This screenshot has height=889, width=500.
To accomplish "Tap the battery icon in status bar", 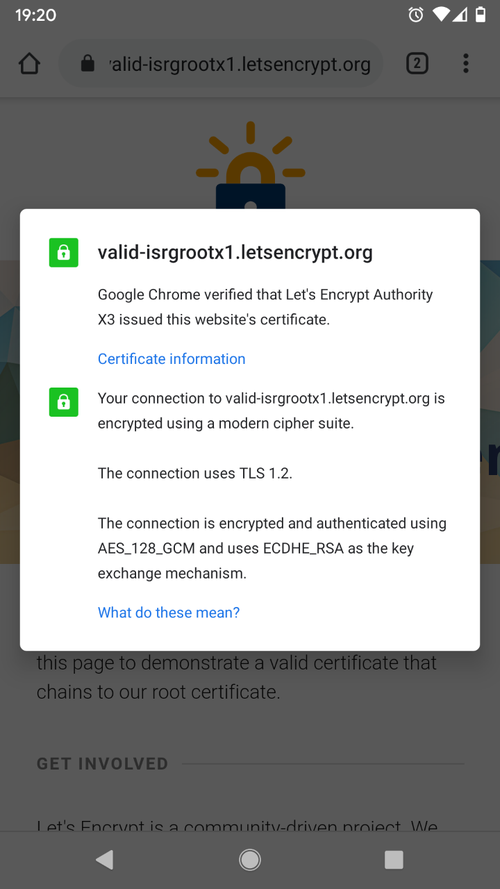I will tap(480, 14).
